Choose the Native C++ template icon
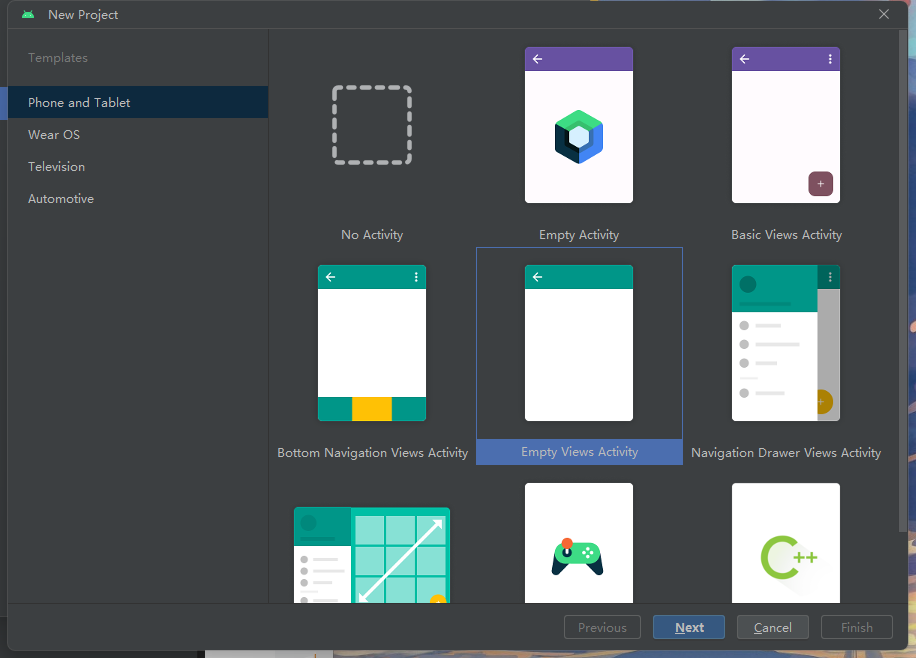The width and height of the screenshot is (916, 658). pyautogui.click(x=786, y=543)
